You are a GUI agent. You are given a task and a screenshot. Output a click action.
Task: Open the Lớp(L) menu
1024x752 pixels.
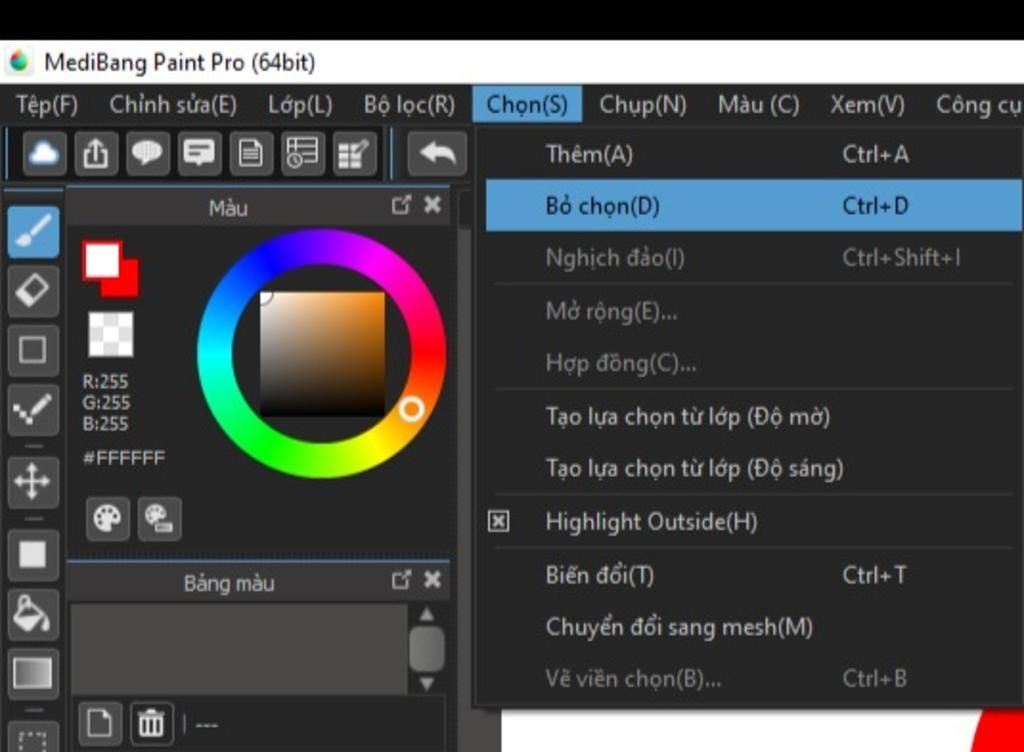pyautogui.click(x=300, y=104)
